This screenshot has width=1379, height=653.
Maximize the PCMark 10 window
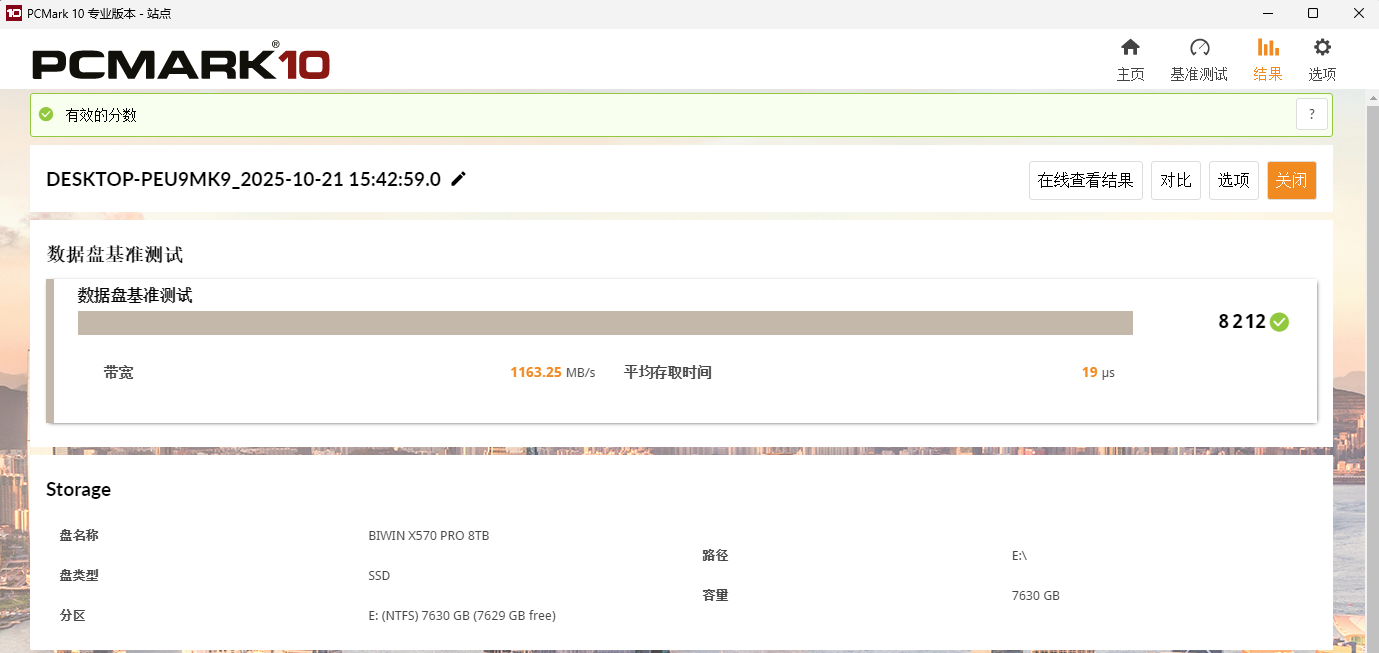tap(1313, 13)
